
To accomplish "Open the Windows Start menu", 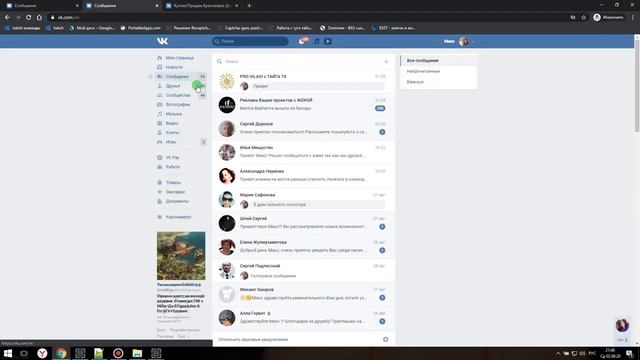I will click(8, 353).
